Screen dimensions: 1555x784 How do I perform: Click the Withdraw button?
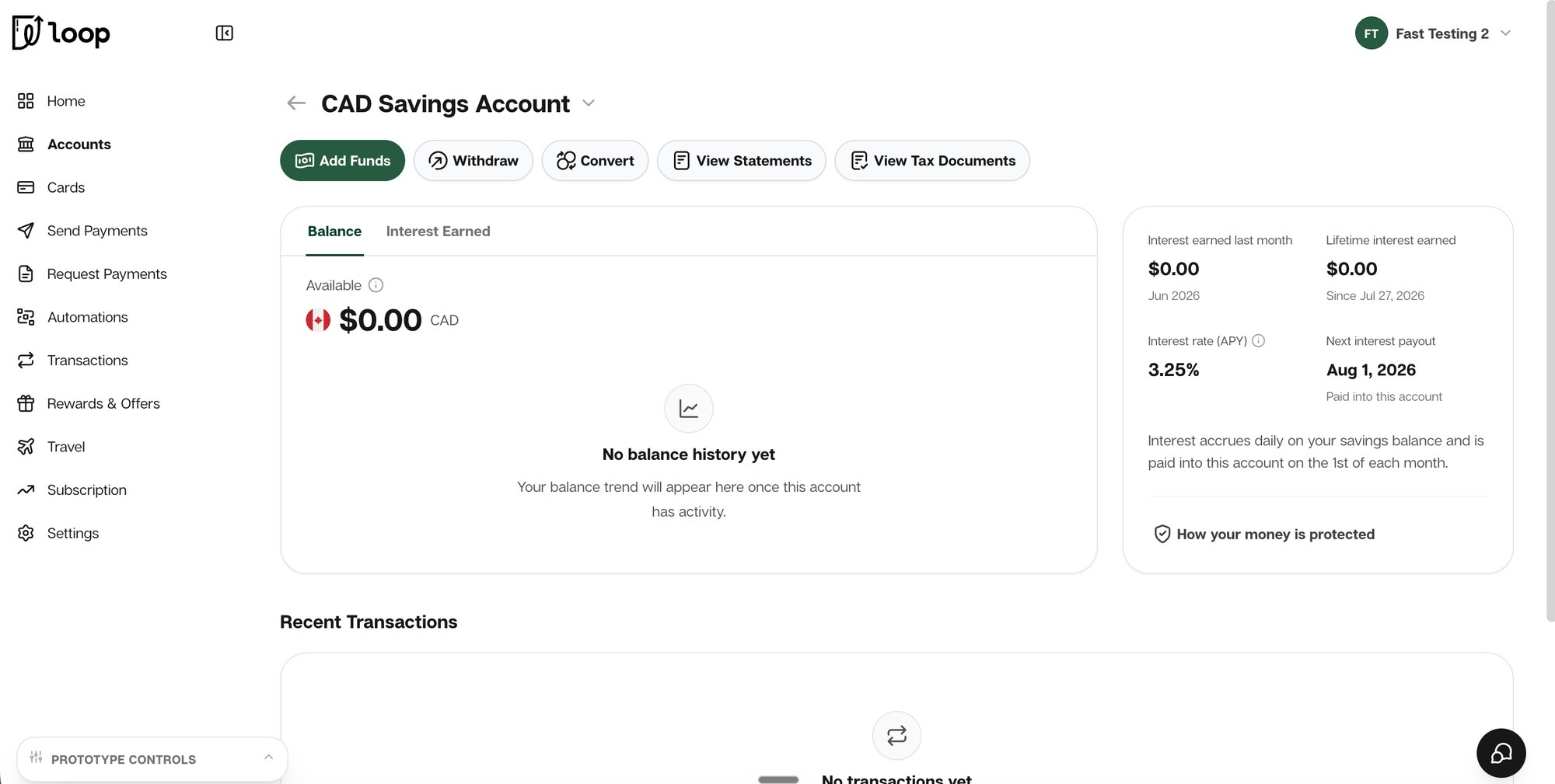tap(473, 161)
